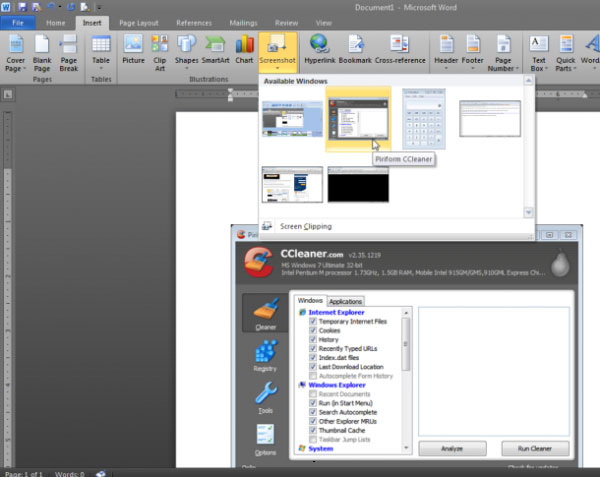Click the Cover Page icon
The width and height of the screenshot is (600, 477).
click(16, 45)
